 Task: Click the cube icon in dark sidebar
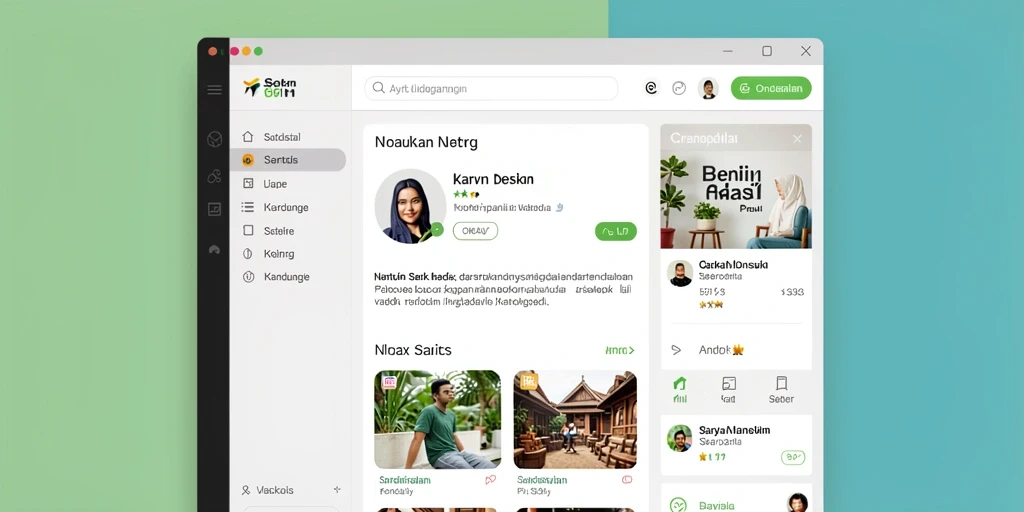tap(214, 139)
